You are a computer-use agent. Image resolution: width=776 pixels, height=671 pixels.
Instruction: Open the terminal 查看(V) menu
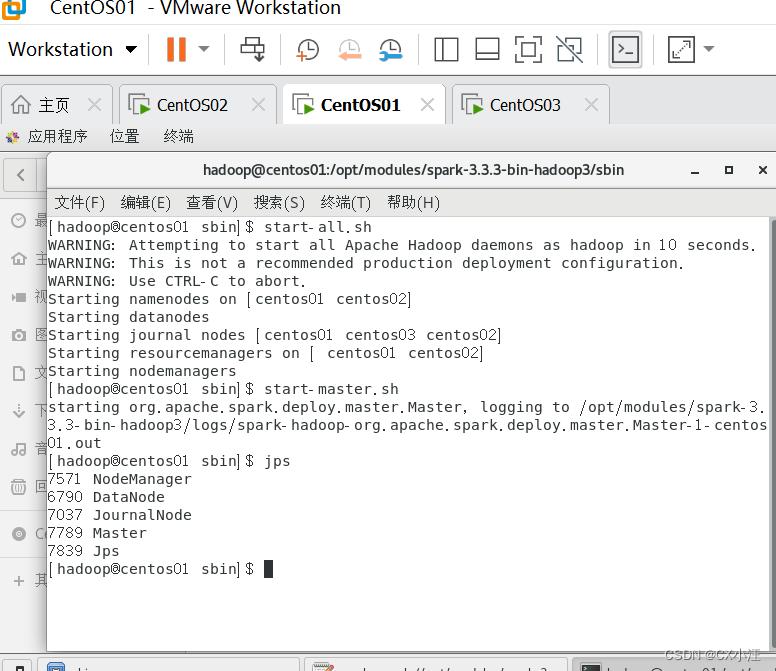[212, 203]
